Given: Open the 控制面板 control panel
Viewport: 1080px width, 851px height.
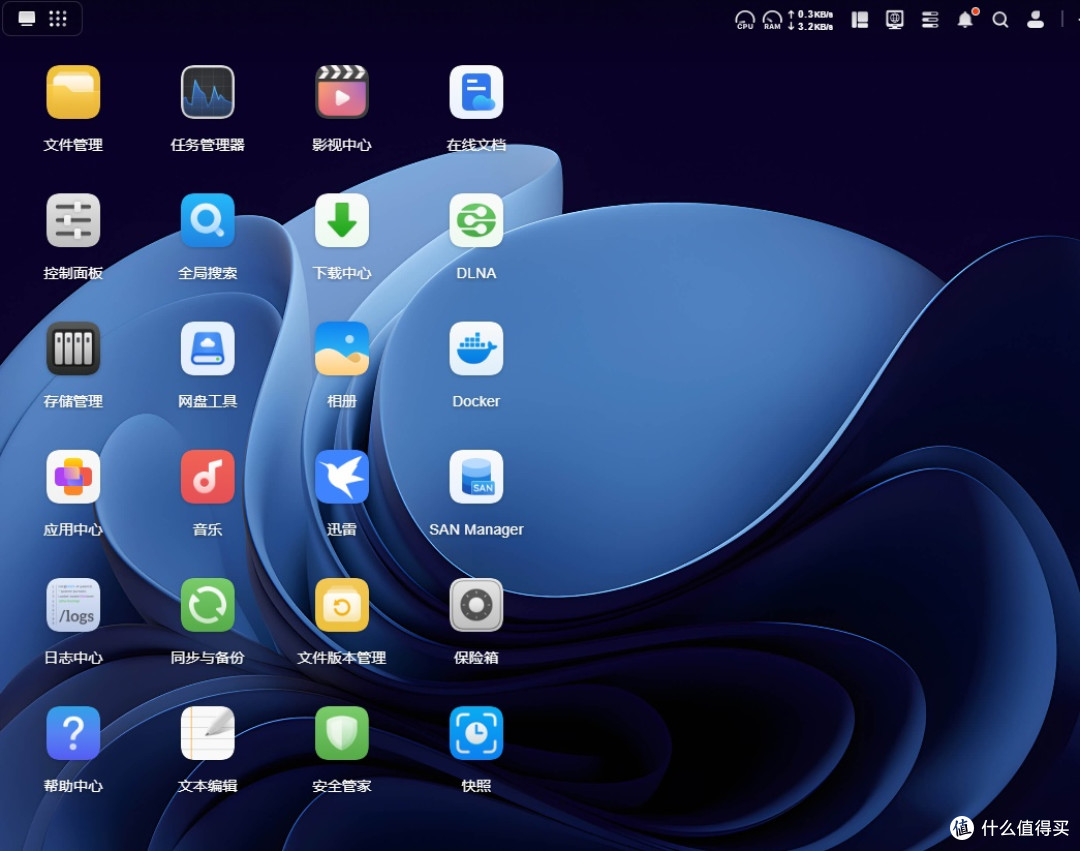Looking at the screenshot, I should (73, 220).
